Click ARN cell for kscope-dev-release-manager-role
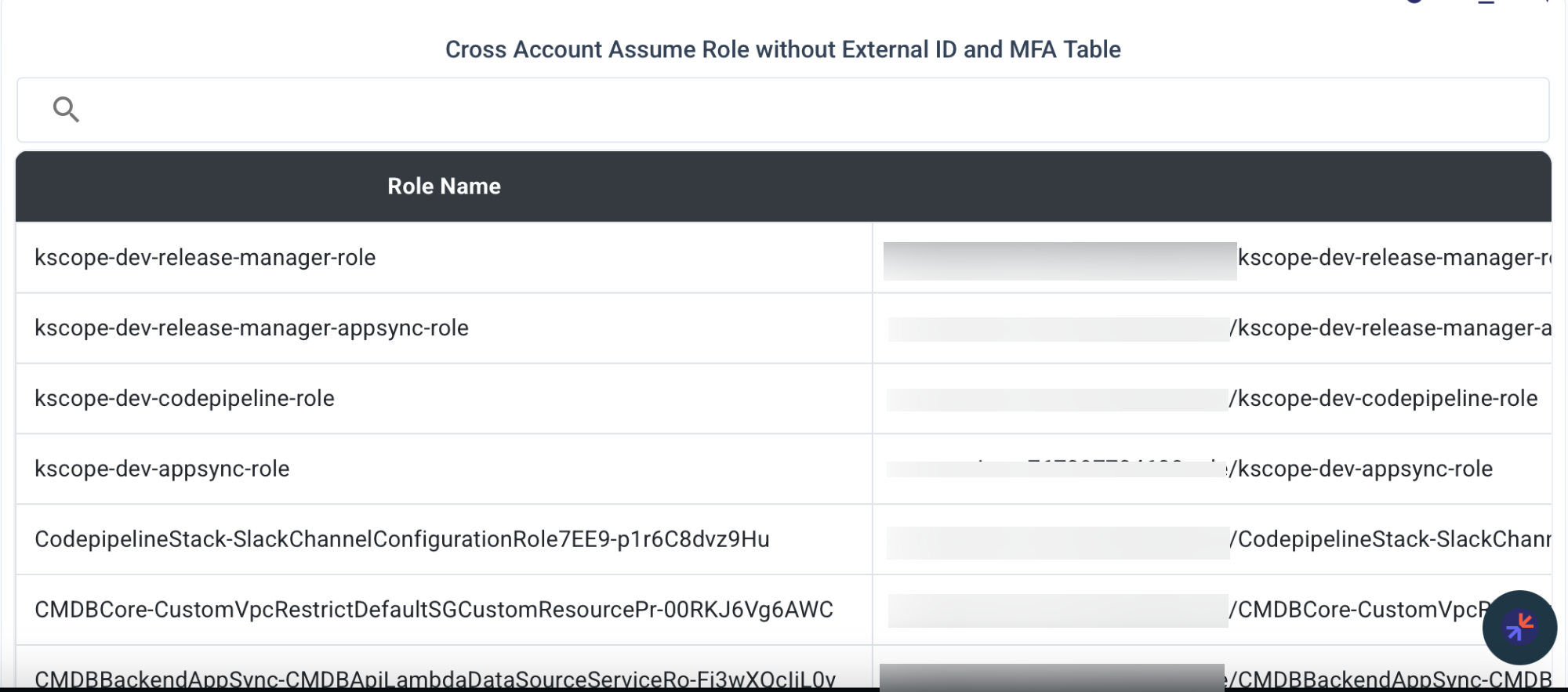 pos(1212,258)
